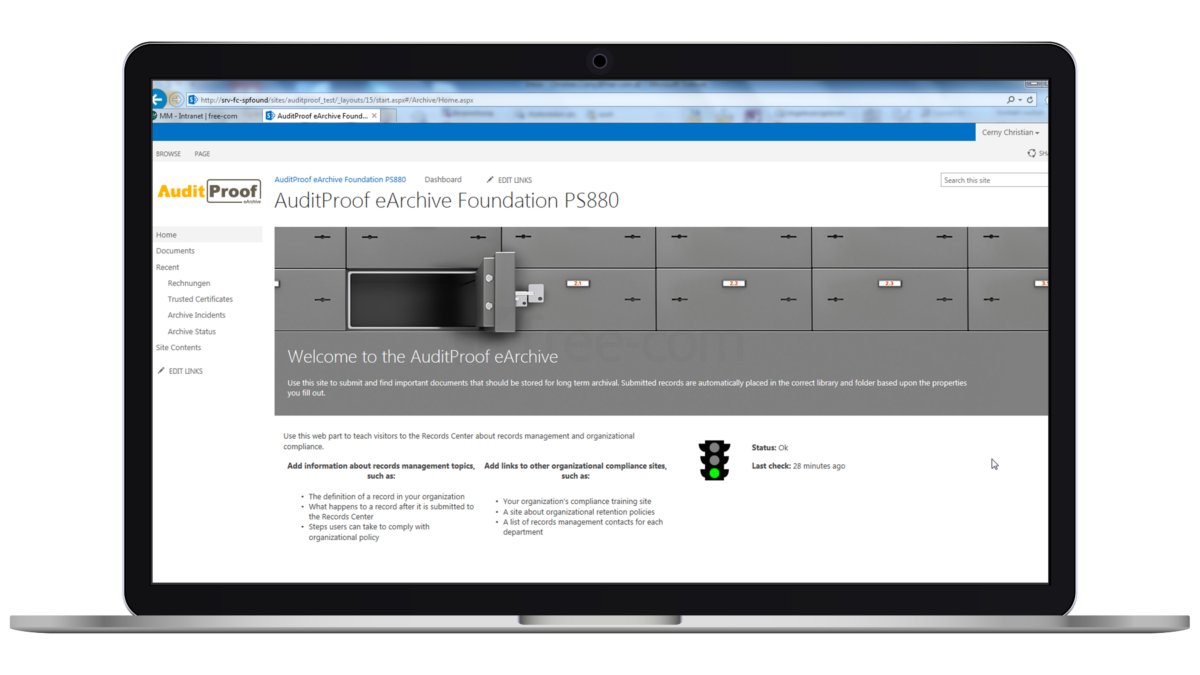1200x675 pixels.
Task: Click the search magnifier icon in the address bar
Action: click(x=1011, y=99)
